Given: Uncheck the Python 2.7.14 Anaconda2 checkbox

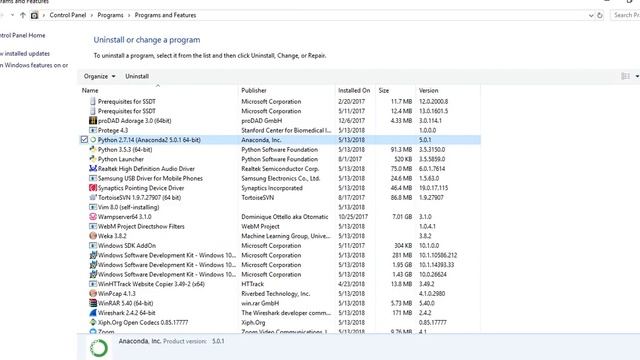Looking at the screenshot, I should pyautogui.click(x=84, y=140).
